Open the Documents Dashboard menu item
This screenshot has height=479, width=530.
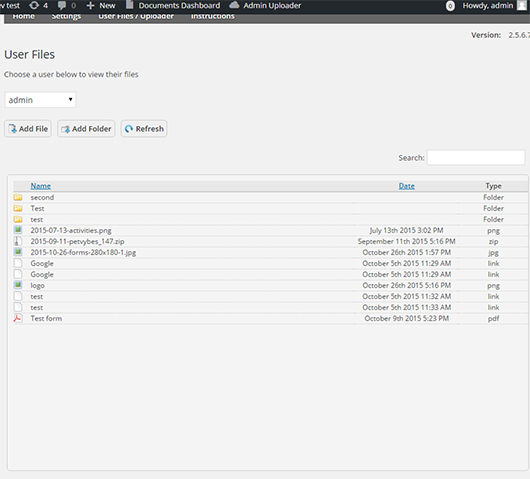tap(173, 5)
